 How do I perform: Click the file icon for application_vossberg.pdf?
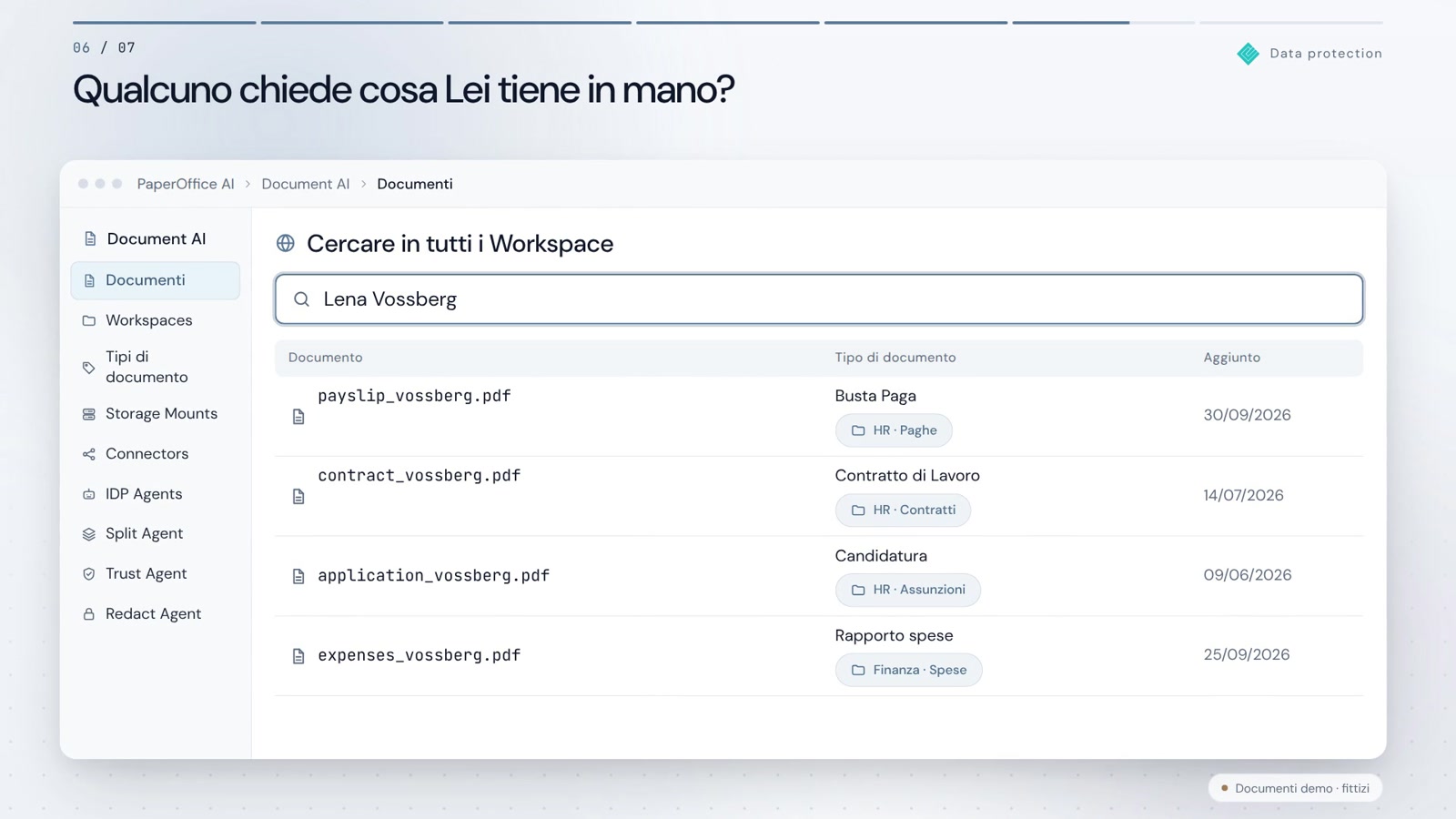pos(298,576)
